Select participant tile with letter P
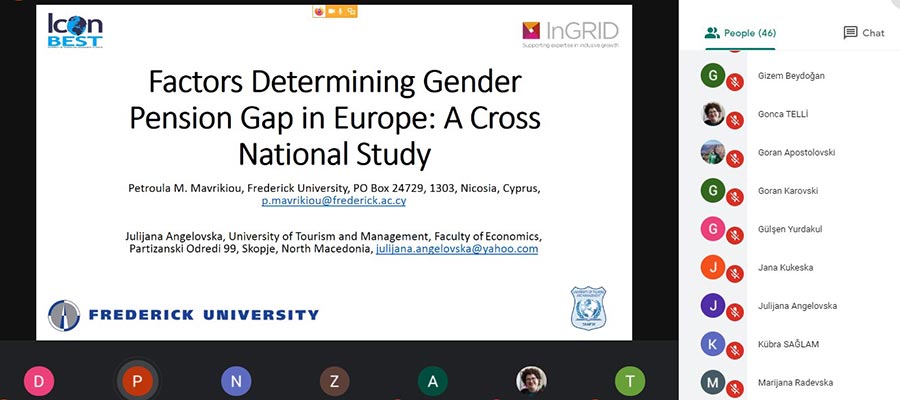The image size is (900, 400). pyautogui.click(x=136, y=380)
